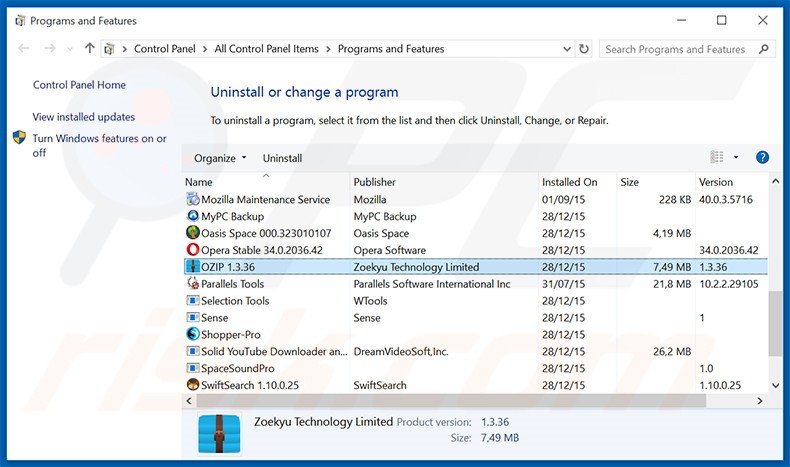790x467 pixels.
Task: Click the Windows features shield icon
Action: [19, 137]
